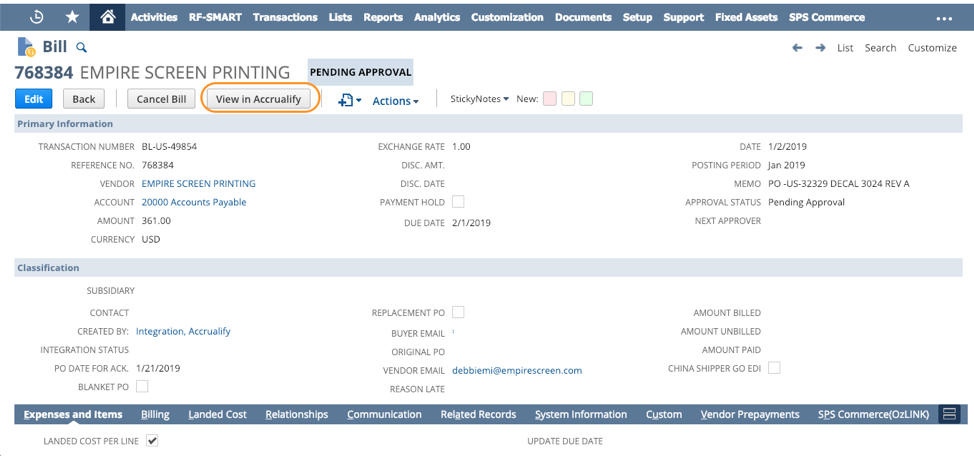Switch to the Billing subtab

155,414
